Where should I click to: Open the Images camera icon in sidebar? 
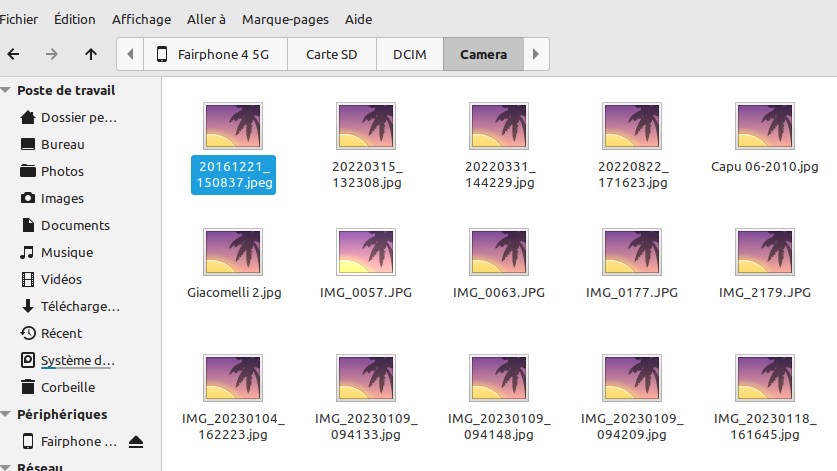[28, 198]
